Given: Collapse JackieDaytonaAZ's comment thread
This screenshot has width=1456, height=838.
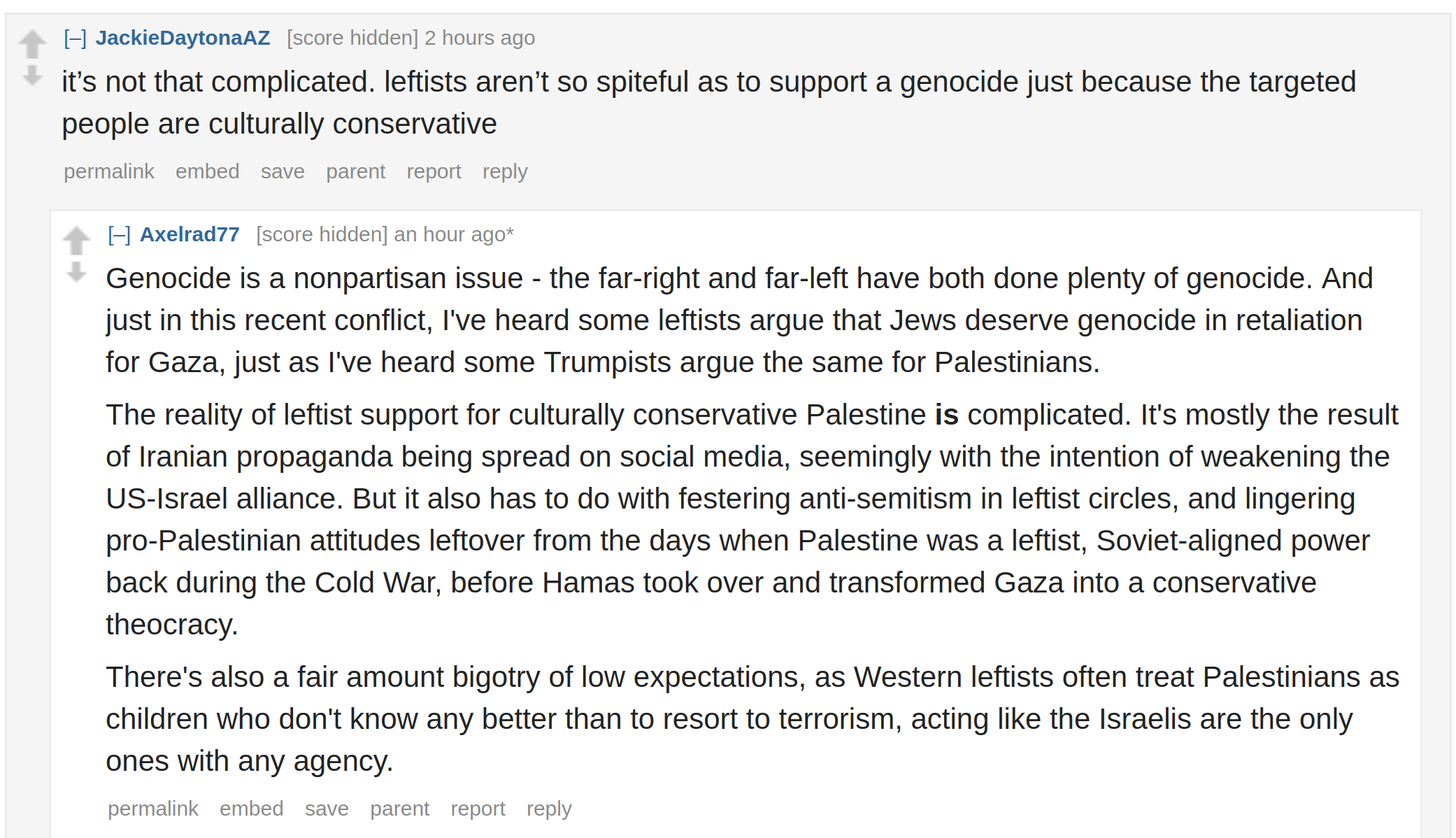Looking at the screenshot, I should click(76, 38).
